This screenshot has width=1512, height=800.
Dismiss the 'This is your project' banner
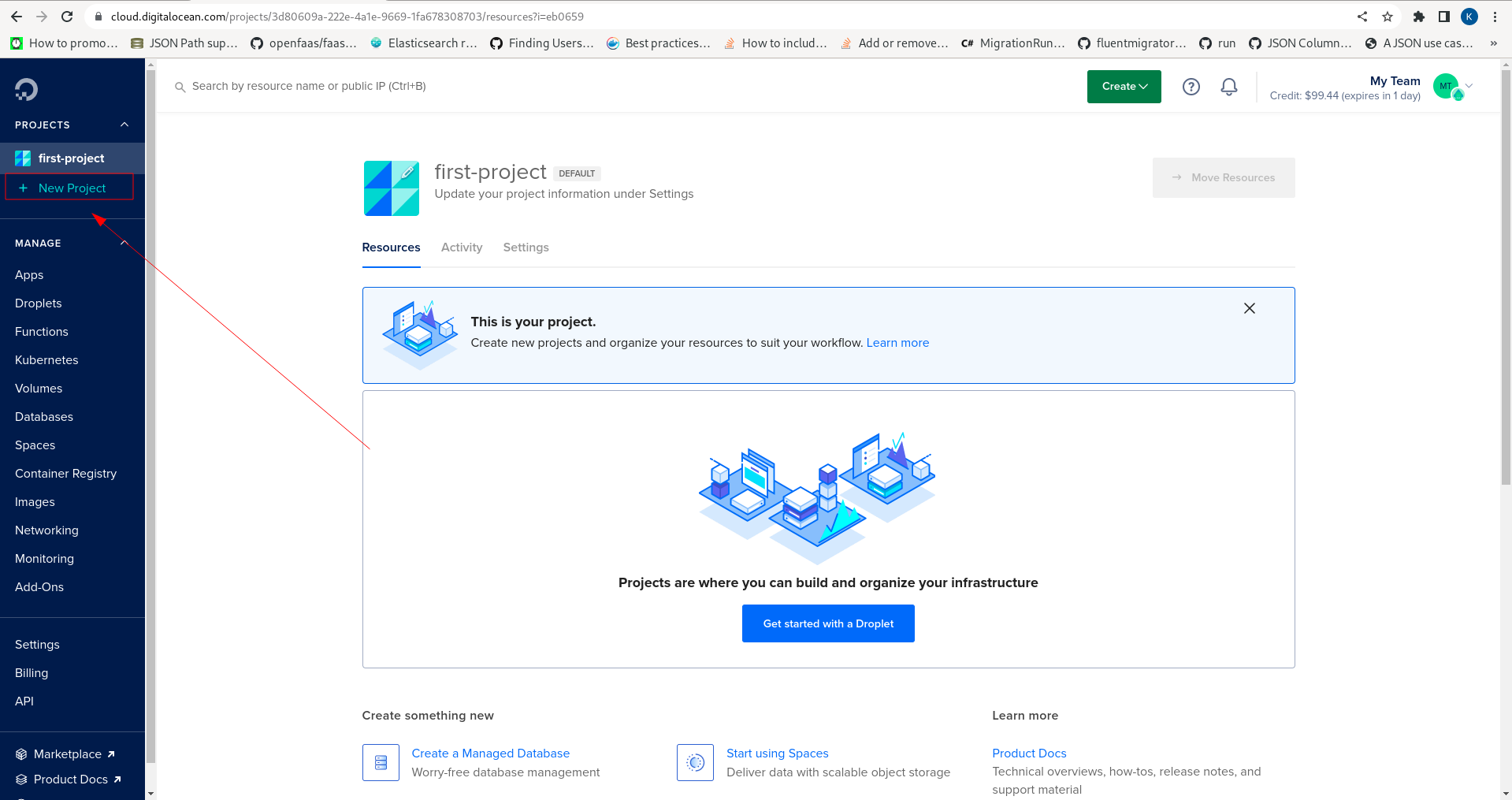pos(1249,308)
